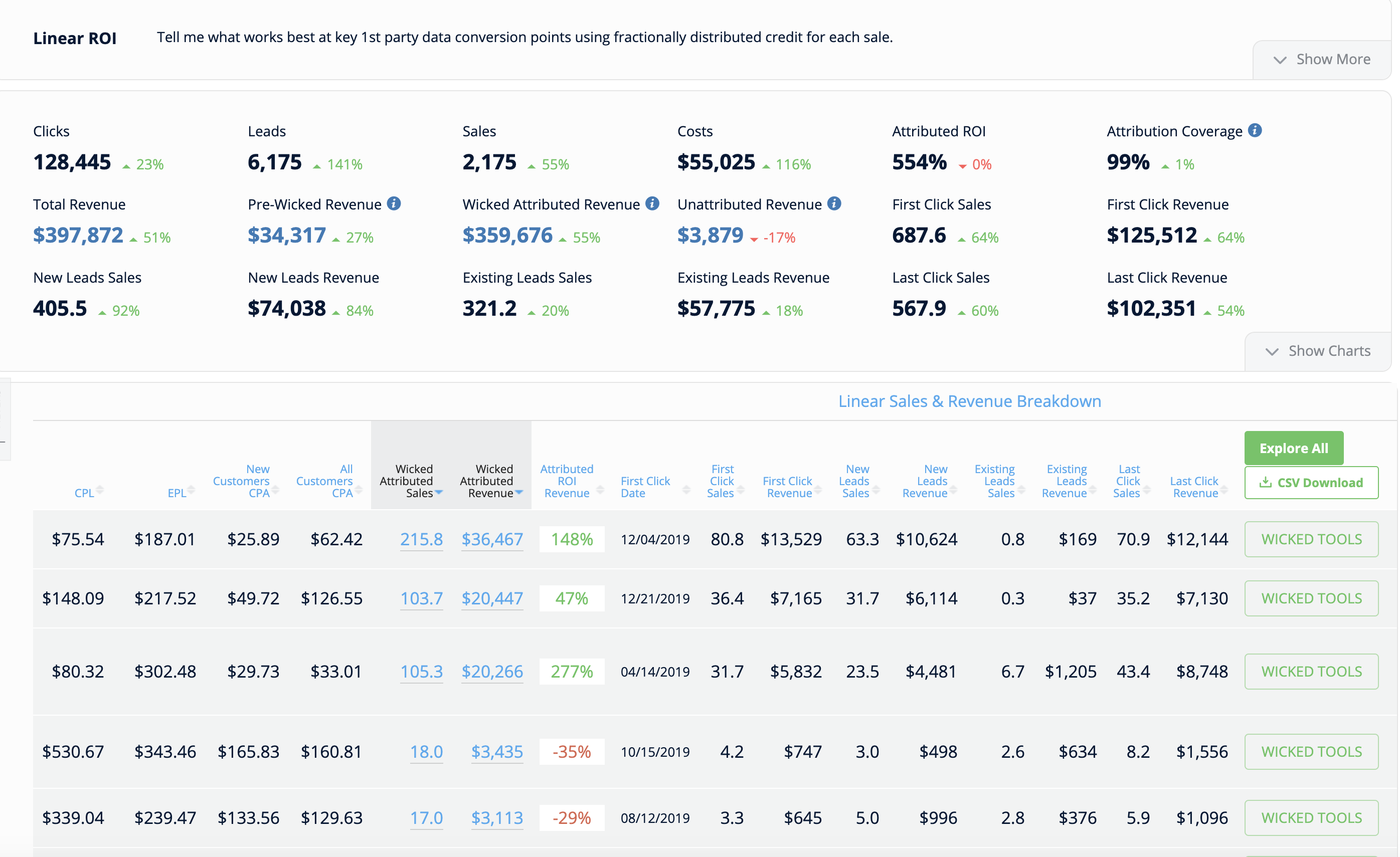Click the 12/04/2019 first click date
The image size is (1400, 857).
655,539
